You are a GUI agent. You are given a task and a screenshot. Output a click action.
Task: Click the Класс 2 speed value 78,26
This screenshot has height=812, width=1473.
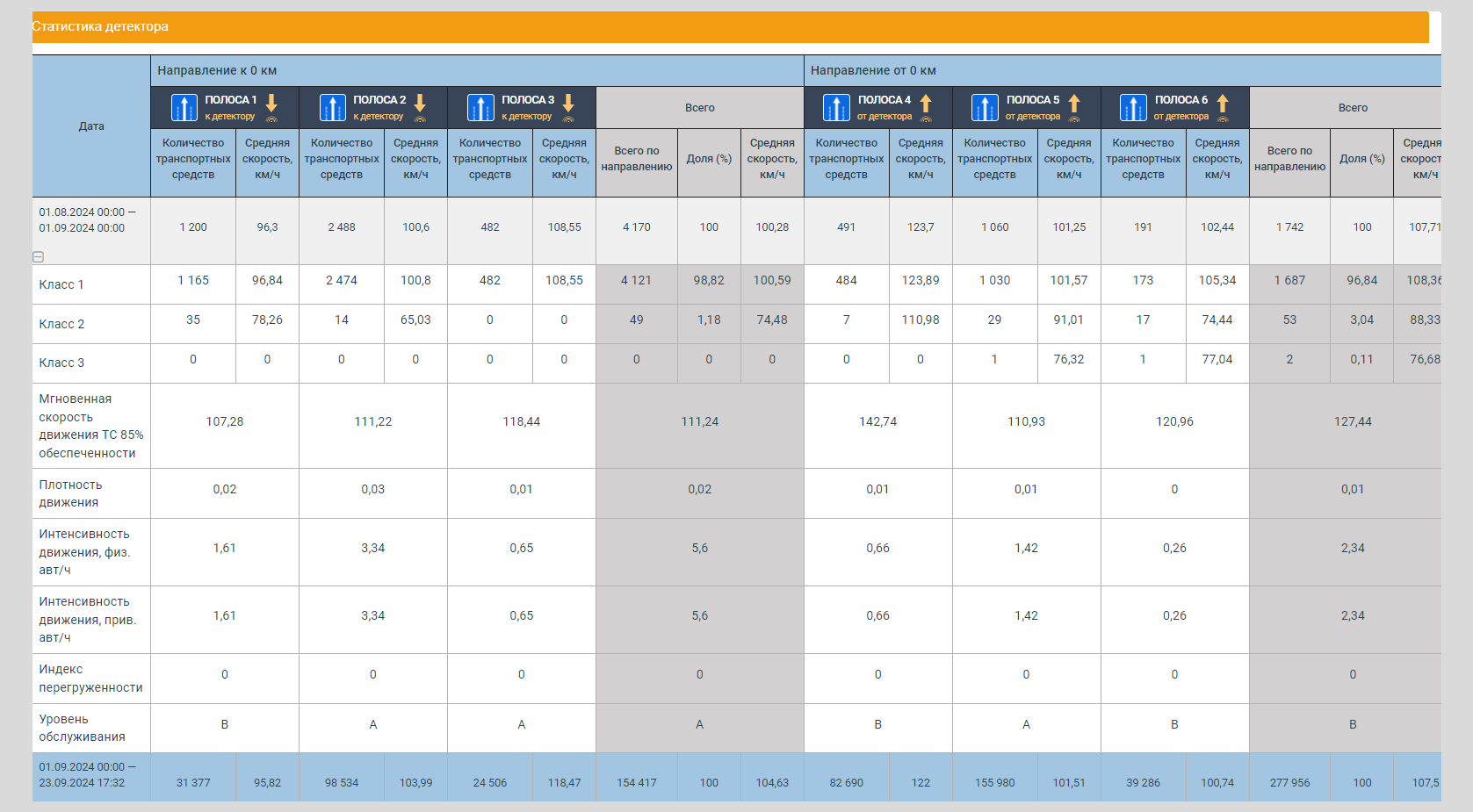click(267, 320)
